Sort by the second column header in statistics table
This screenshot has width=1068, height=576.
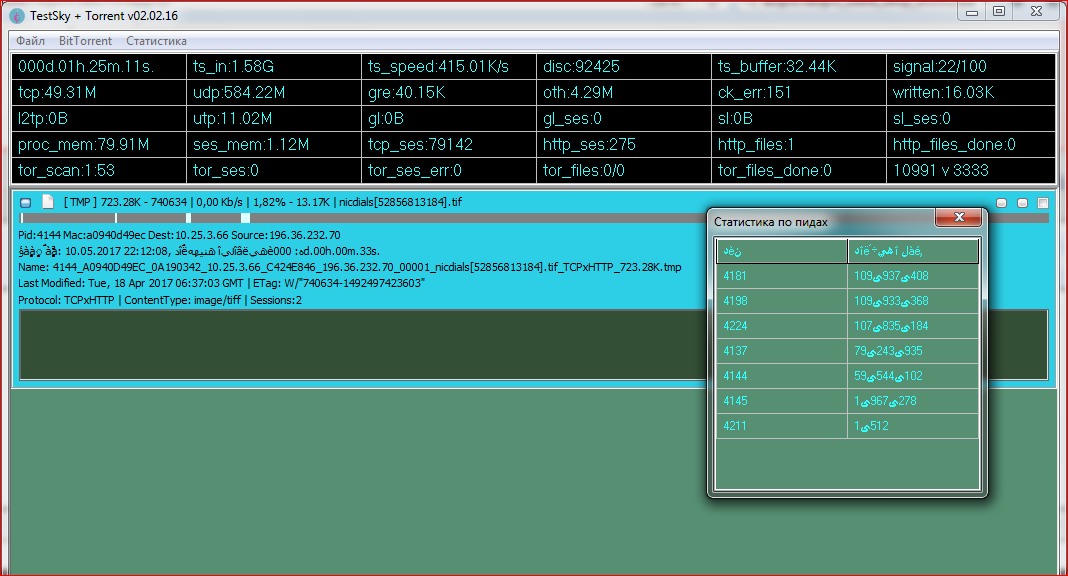(x=912, y=250)
